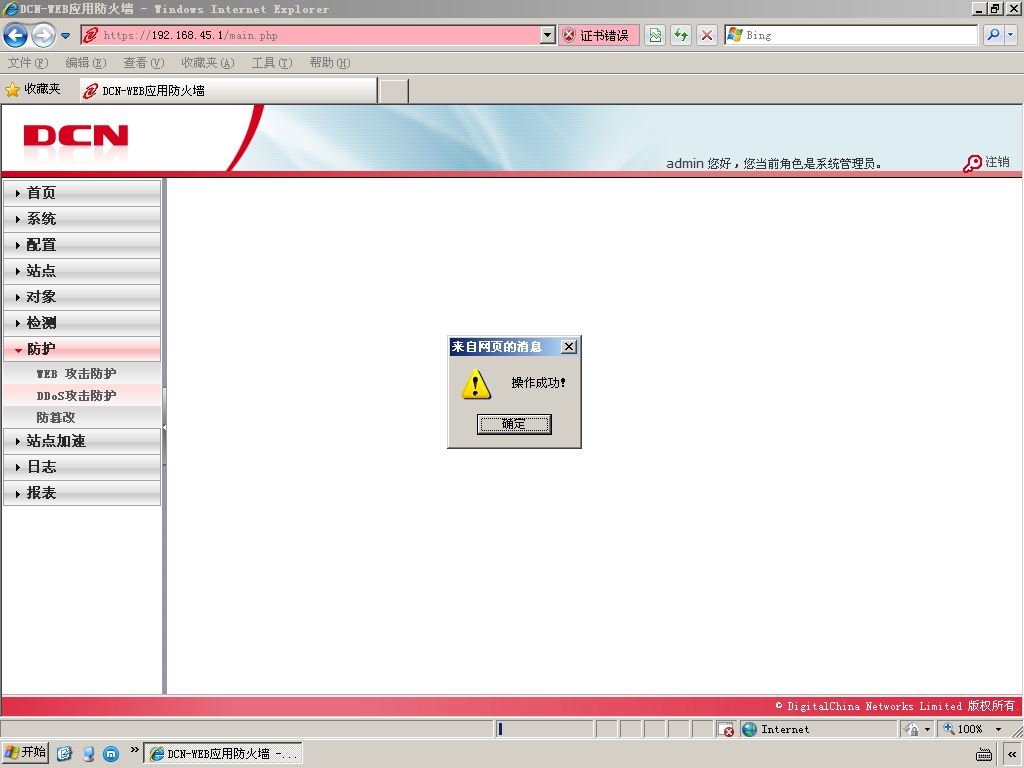Click the search magnifier button

pyautogui.click(x=993, y=35)
